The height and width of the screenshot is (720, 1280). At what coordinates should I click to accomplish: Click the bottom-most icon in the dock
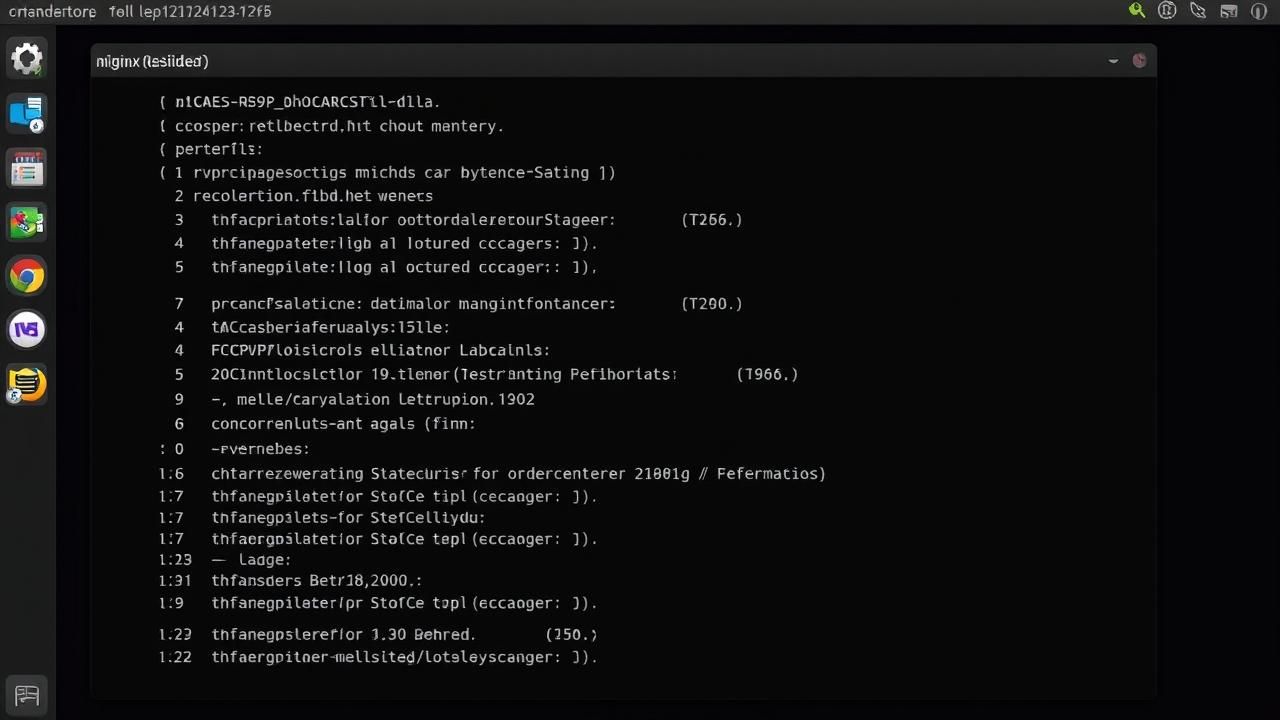point(27,695)
